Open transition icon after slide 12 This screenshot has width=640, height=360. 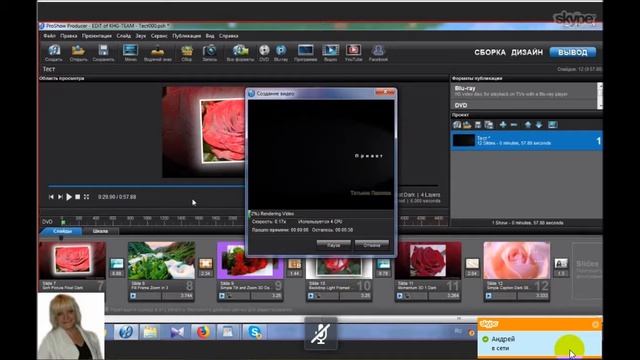click(x=561, y=264)
